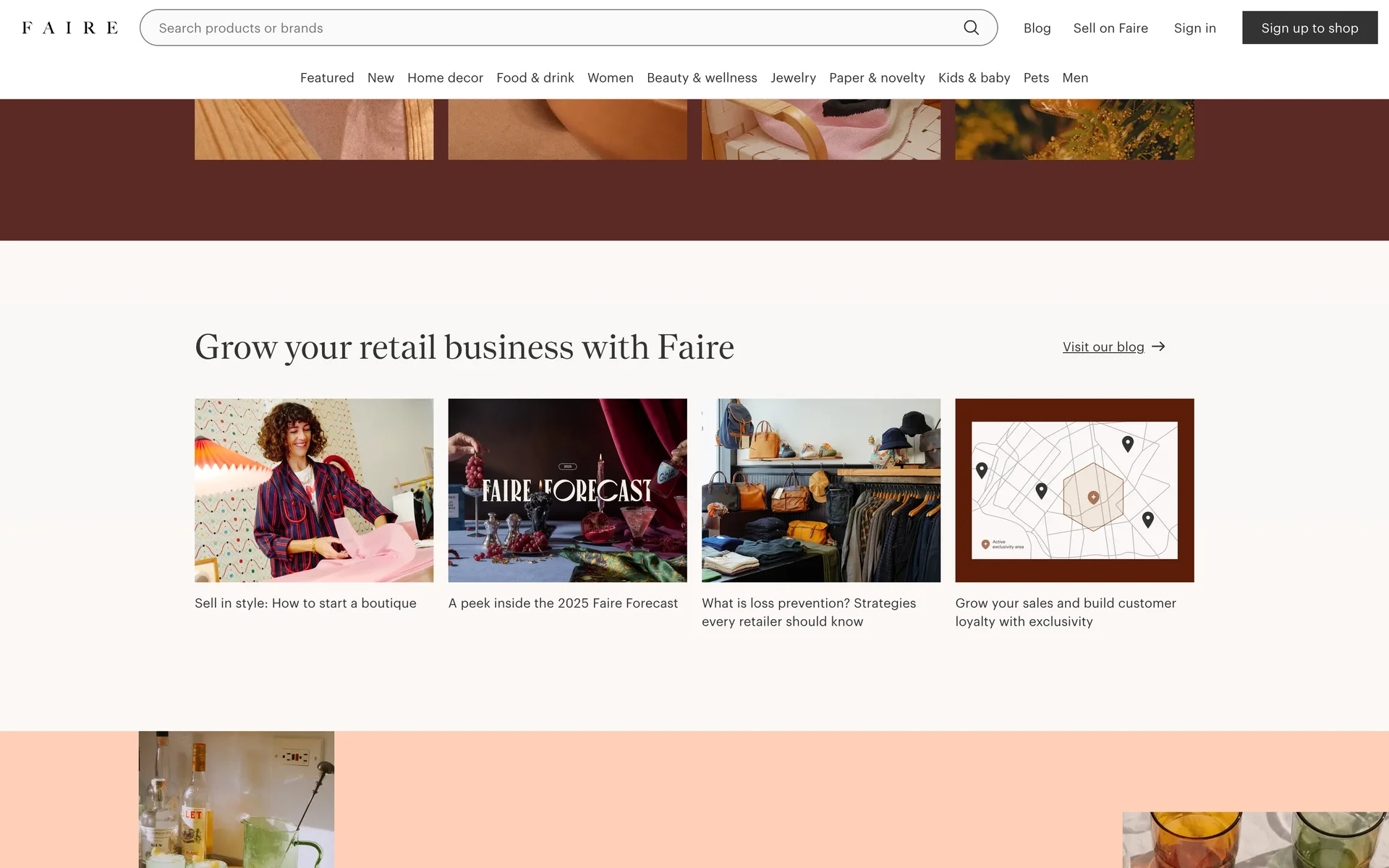Click Sign in link
Screen dimensions: 1389x868
click(x=1194, y=28)
